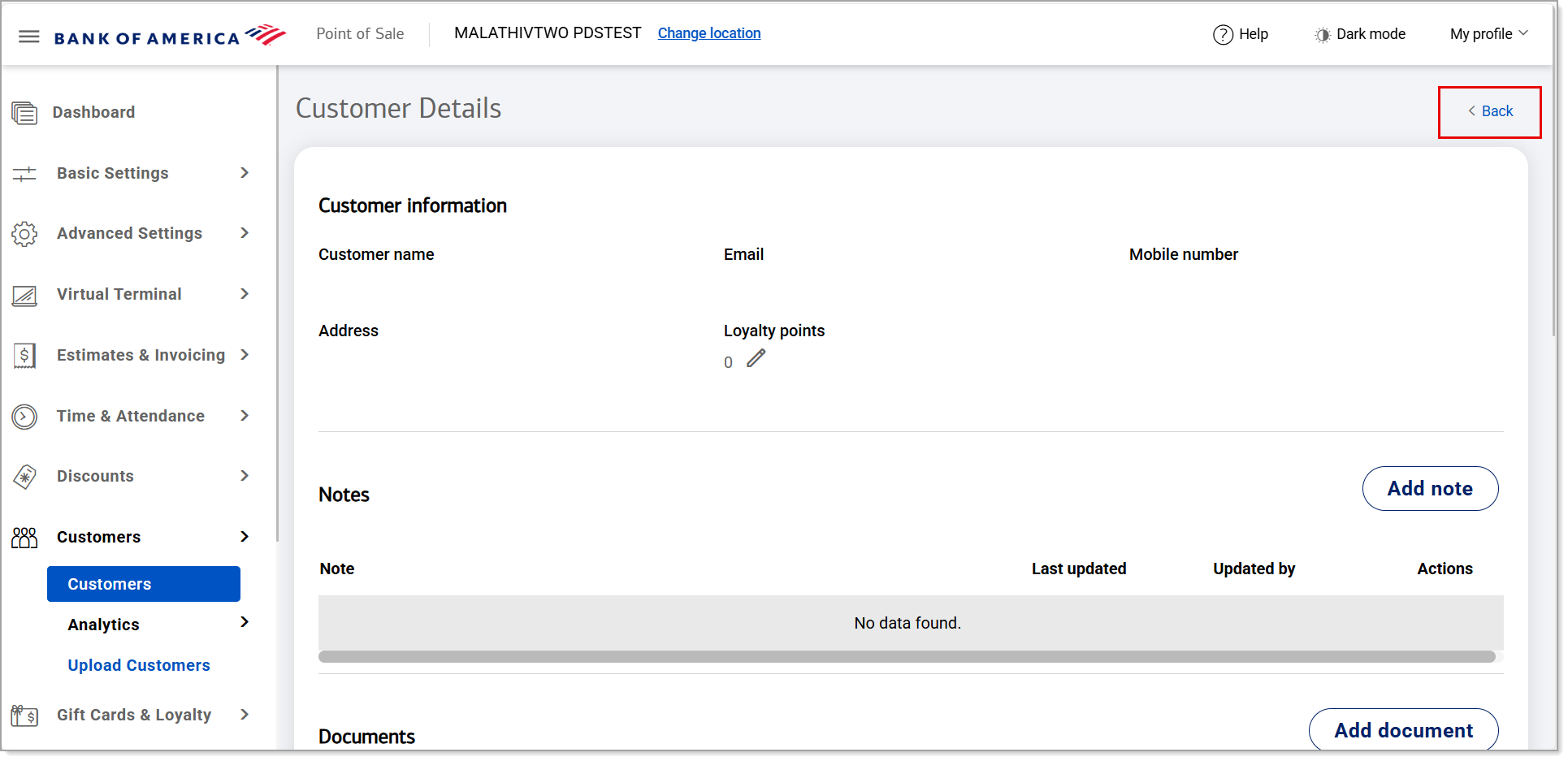Click the Note column header
Screen dimensions: 1568x761
point(337,569)
